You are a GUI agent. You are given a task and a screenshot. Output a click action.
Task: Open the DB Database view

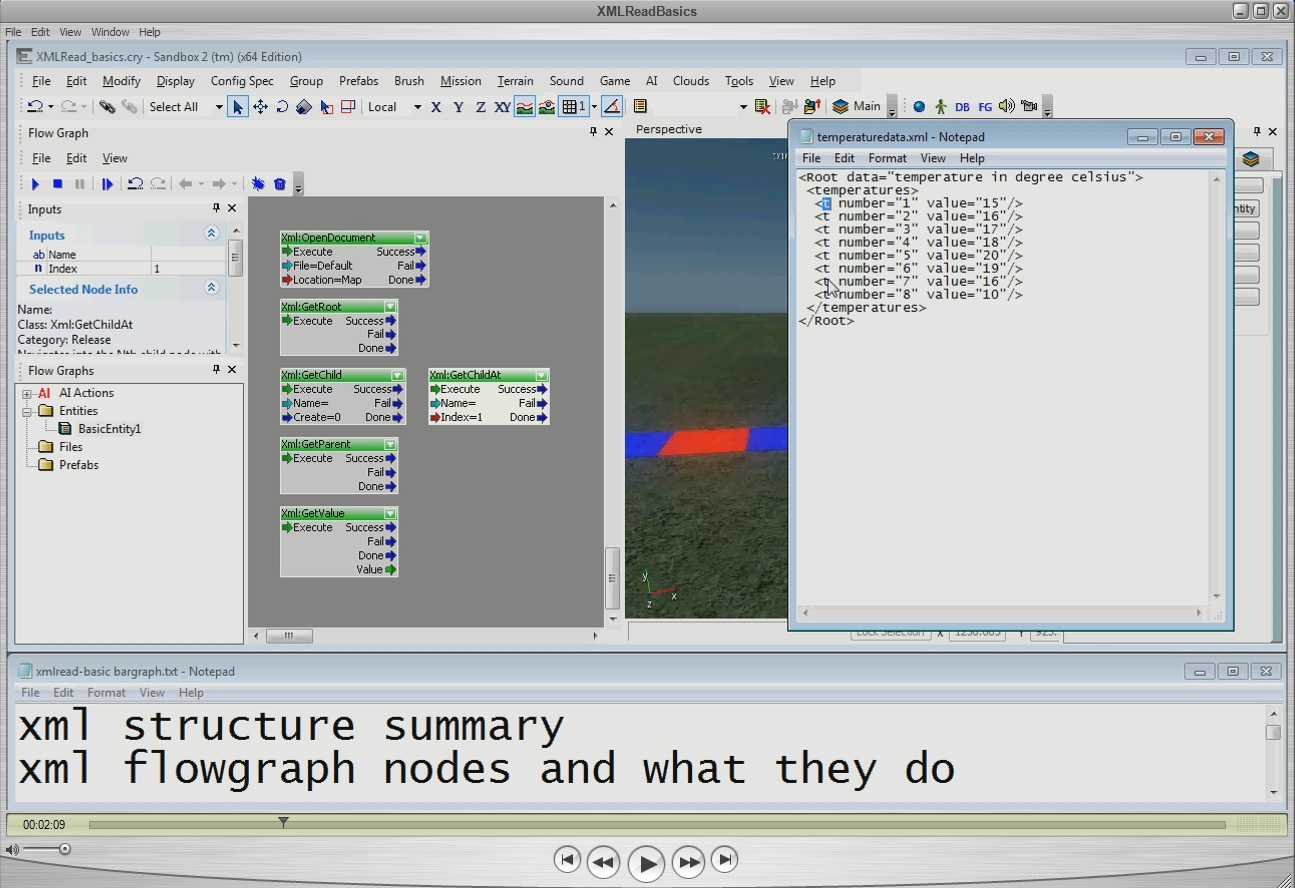(x=962, y=107)
